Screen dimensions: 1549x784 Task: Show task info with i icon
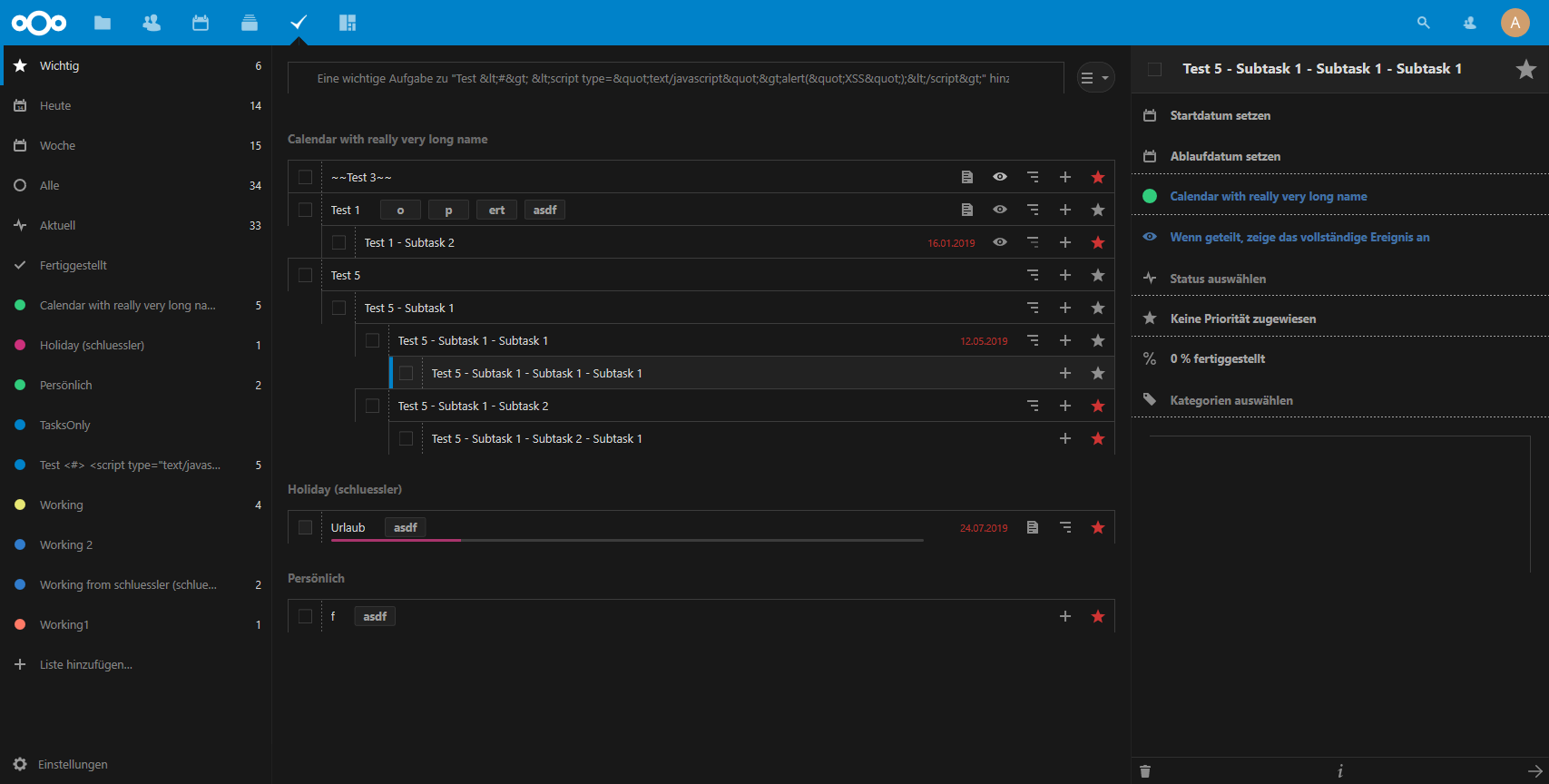click(1340, 771)
